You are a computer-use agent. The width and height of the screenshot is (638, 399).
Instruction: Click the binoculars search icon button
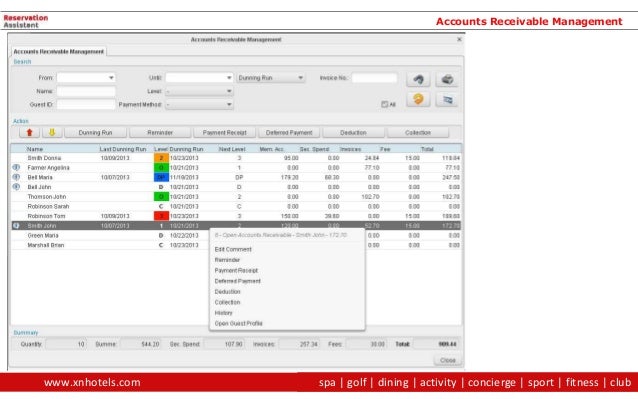(418, 79)
